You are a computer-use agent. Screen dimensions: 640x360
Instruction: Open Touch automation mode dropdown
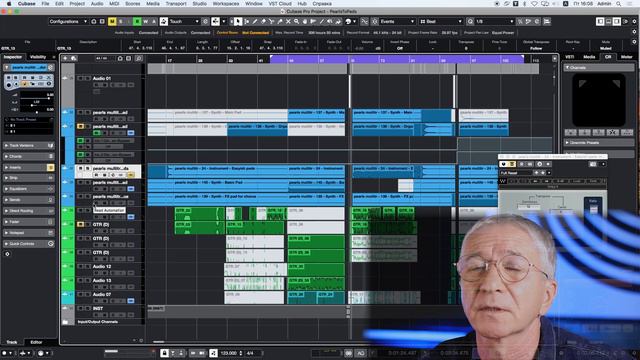point(183,21)
